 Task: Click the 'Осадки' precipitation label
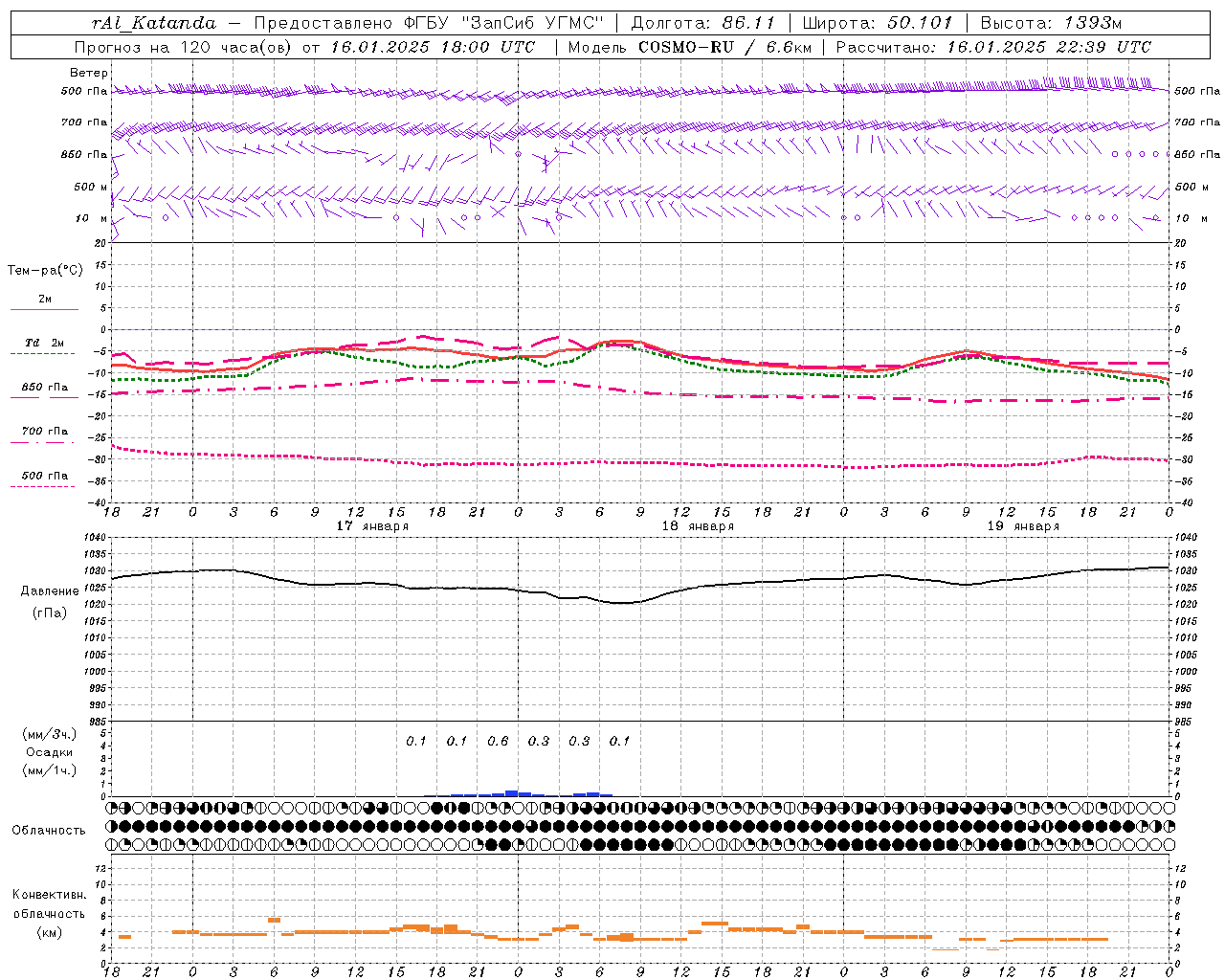(x=50, y=752)
